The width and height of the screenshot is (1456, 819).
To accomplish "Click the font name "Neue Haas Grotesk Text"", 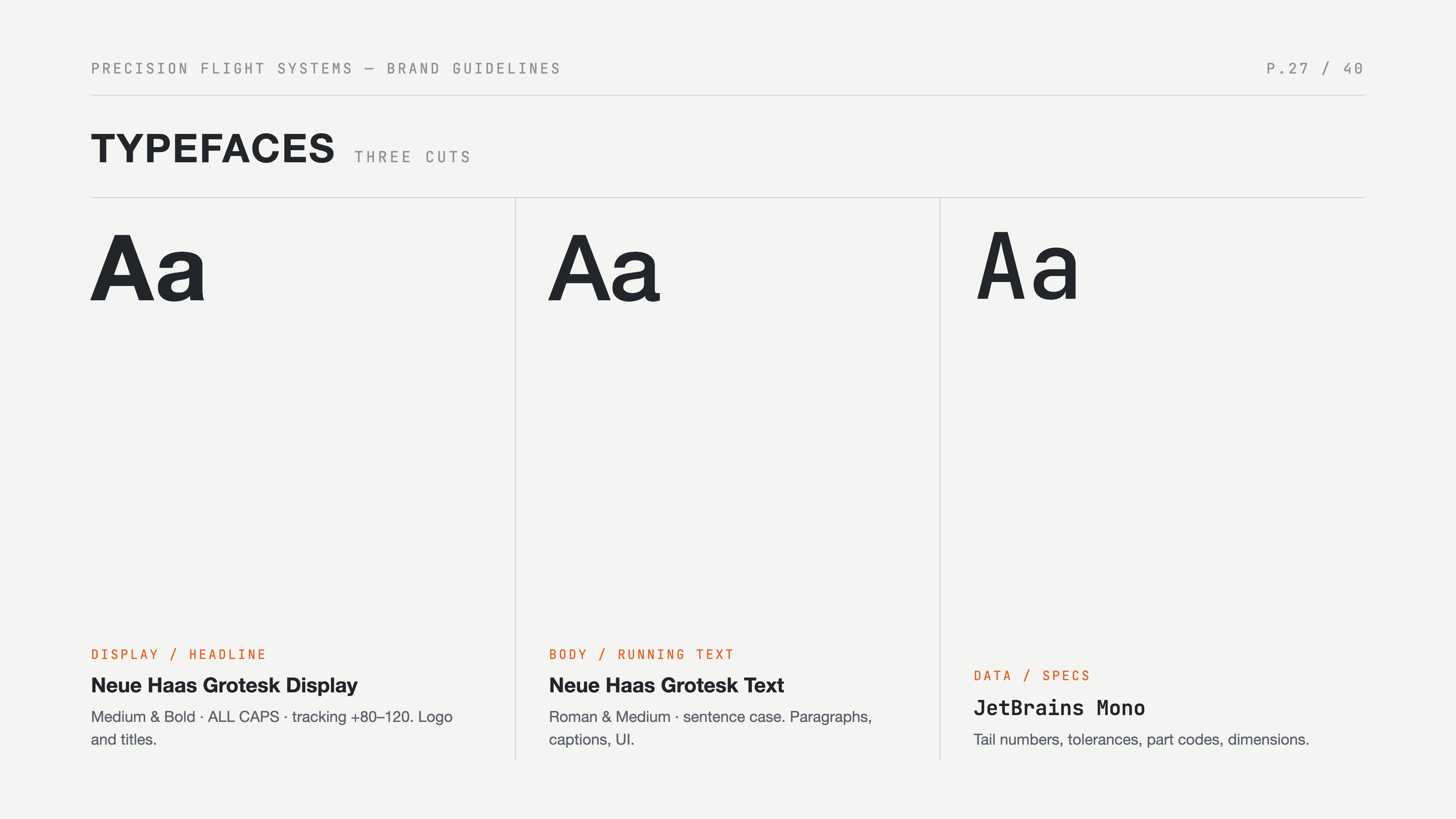I will pyautogui.click(x=667, y=686).
